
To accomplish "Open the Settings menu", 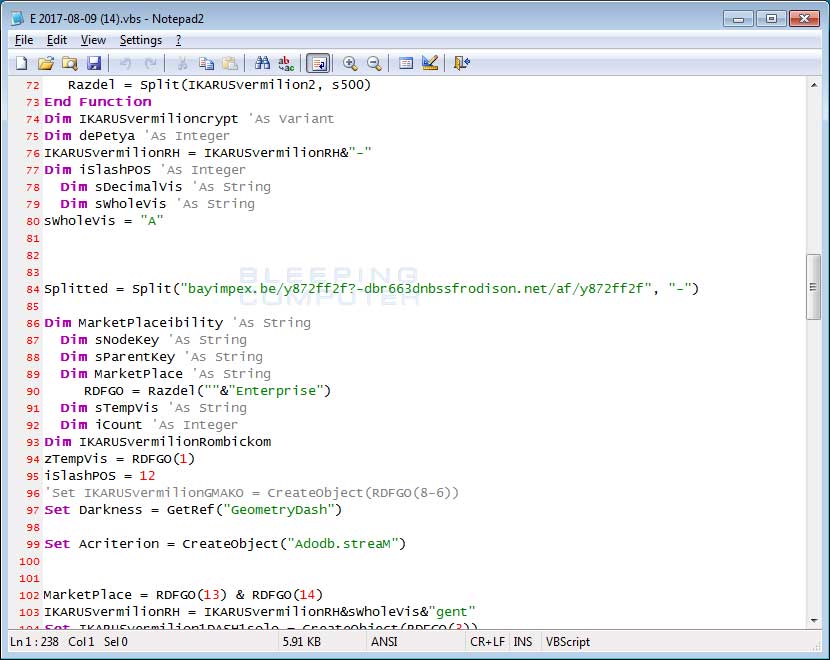I will 141,40.
